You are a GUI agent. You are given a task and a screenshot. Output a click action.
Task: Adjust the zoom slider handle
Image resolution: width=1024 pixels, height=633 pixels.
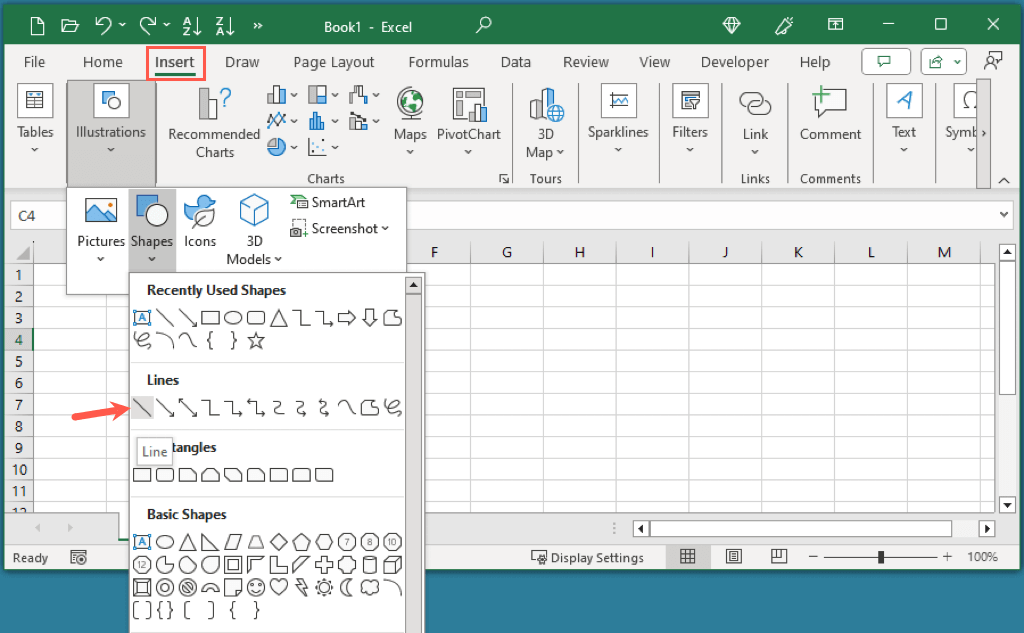tap(881, 557)
